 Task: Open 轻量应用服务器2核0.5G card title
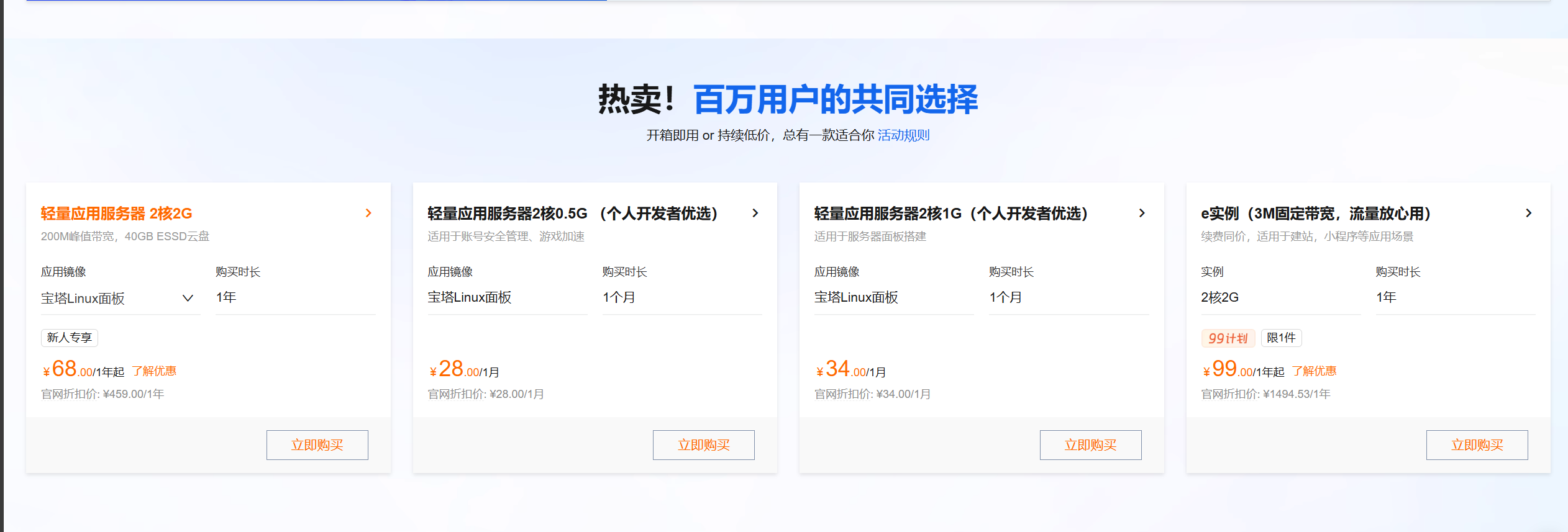(x=573, y=214)
